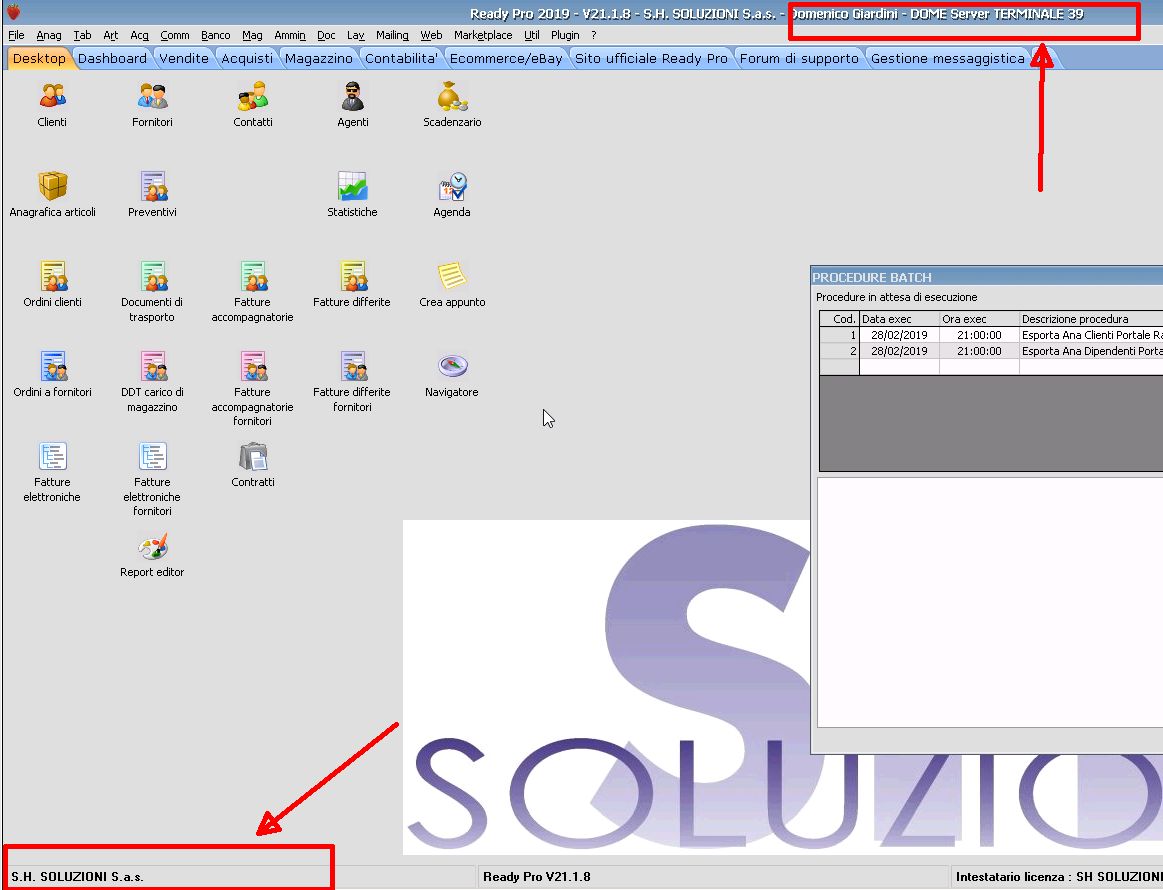
Task: Open Sito ufficiale Ready Pro tab
Action: pos(651,59)
